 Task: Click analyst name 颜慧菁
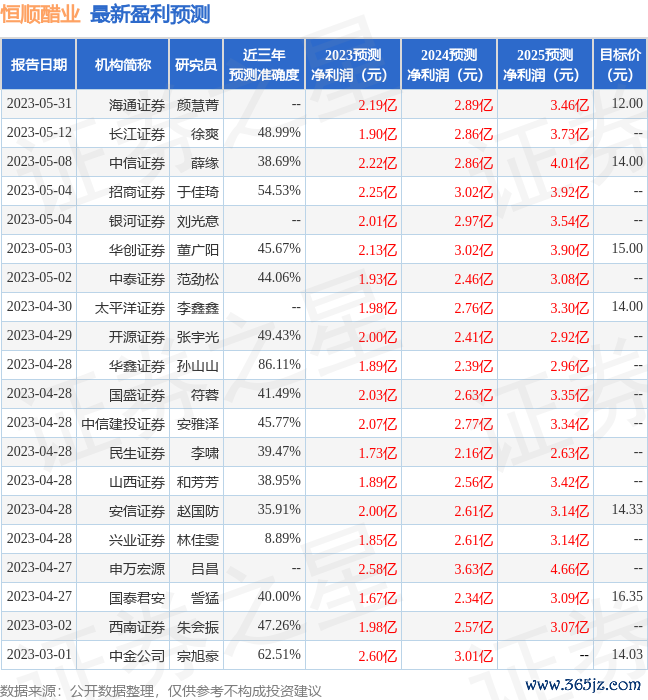198,105
